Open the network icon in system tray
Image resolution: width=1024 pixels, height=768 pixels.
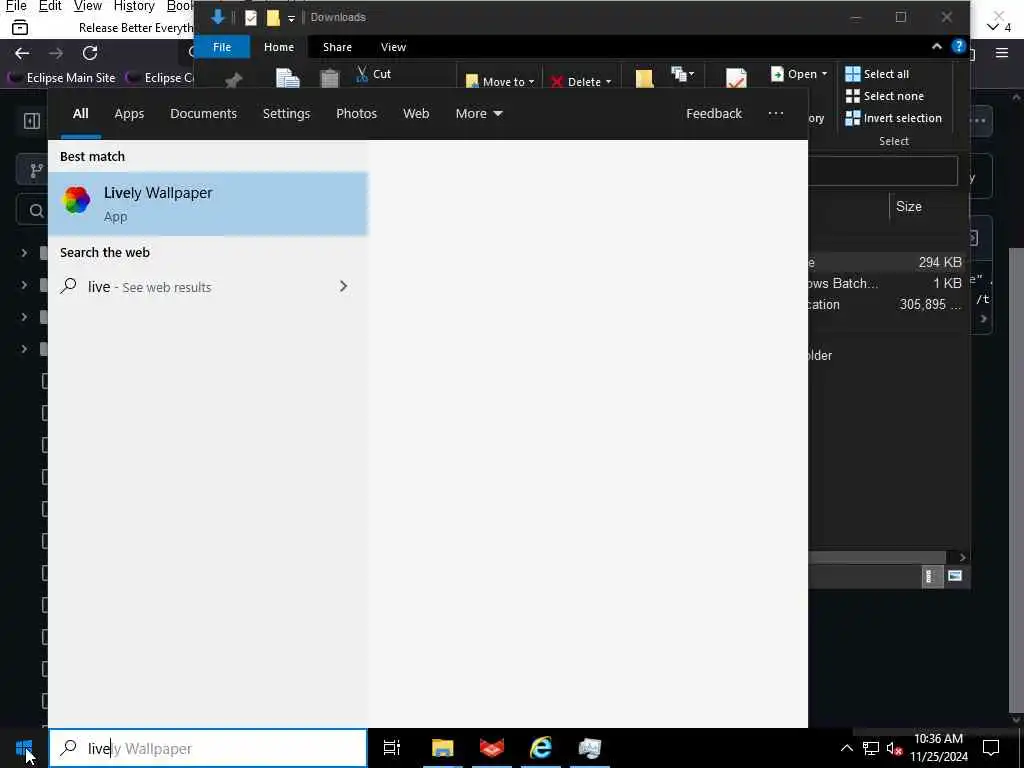pos(871,748)
